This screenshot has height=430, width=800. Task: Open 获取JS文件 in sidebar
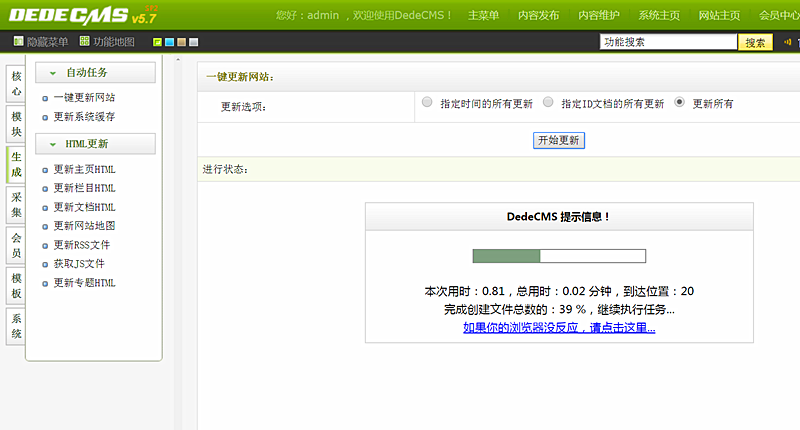(x=79, y=264)
